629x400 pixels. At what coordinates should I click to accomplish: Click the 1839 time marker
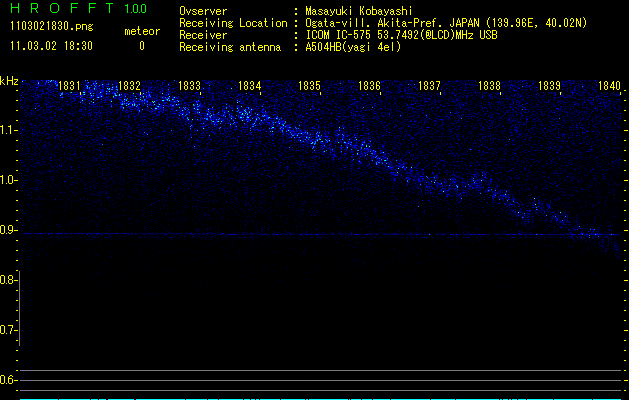coord(549,86)
